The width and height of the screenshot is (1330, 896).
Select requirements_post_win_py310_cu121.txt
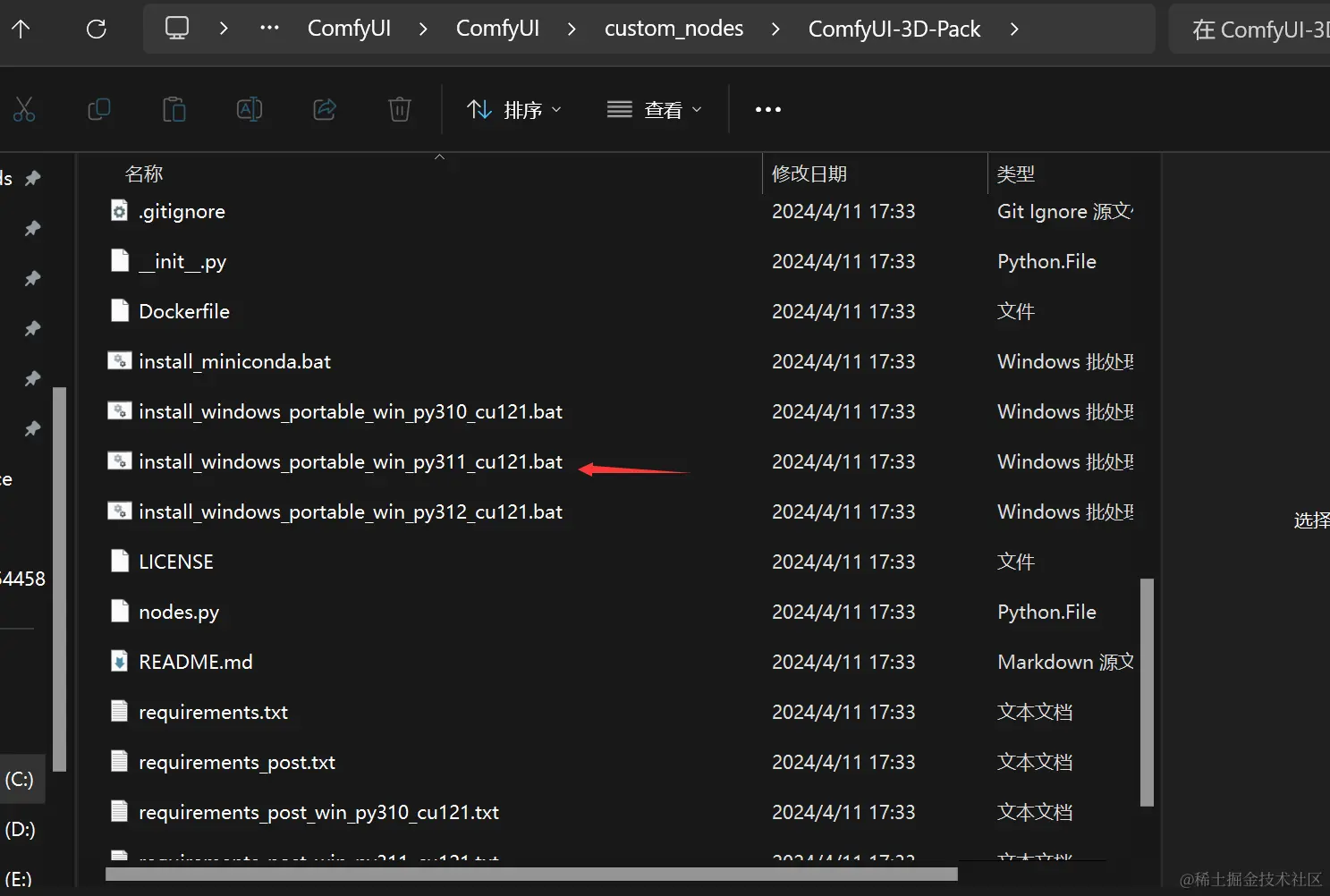pos(318,812)
